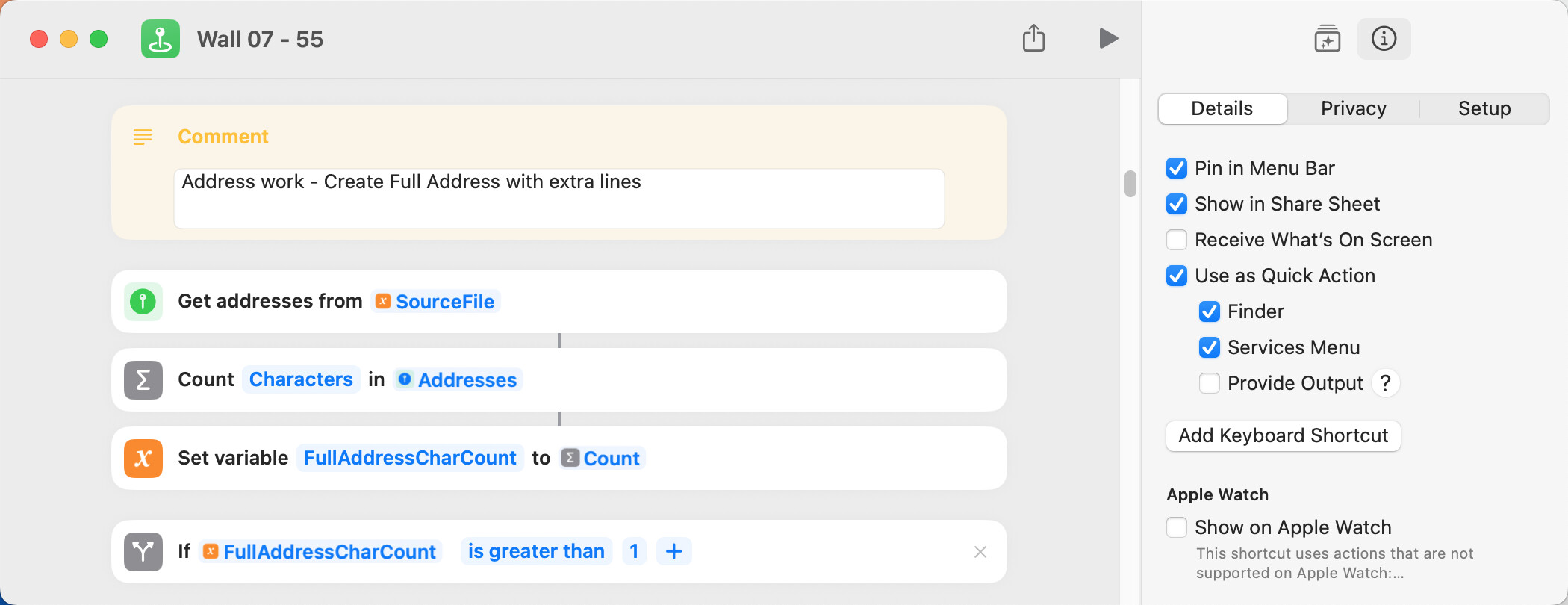The height and width of the screenshot is (605, 1568).
Task: Remove the If action with its X
Action: (x=980, y=552)
